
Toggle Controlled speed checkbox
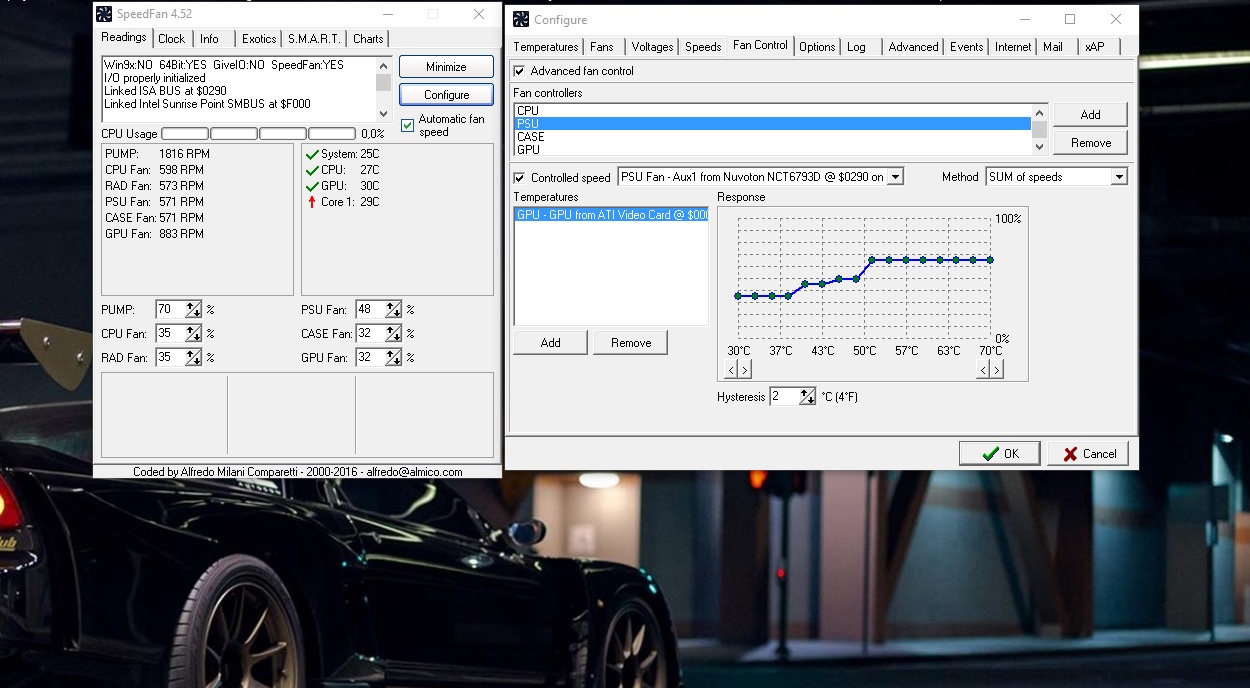(519, 177)
